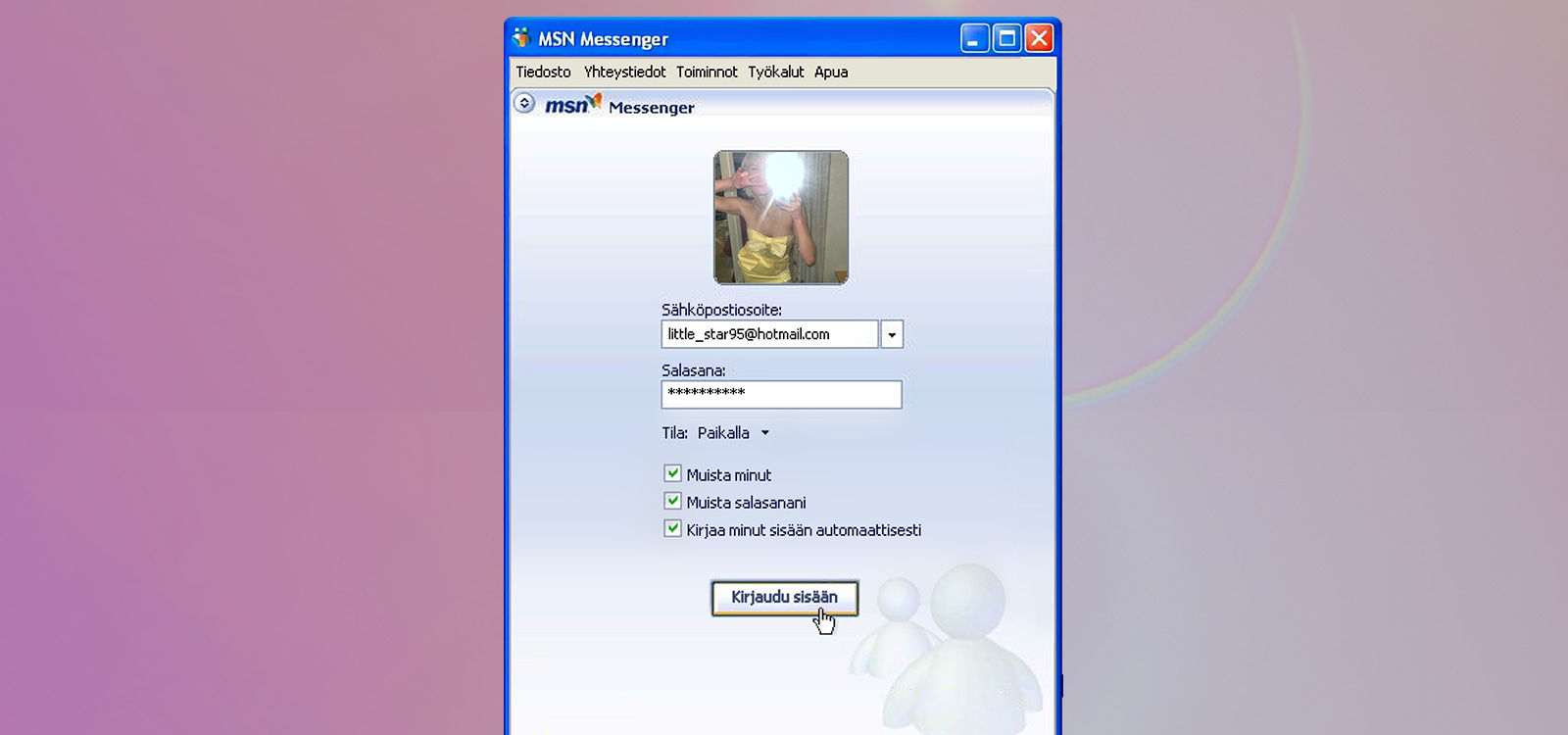1568x735 pixels.
Task: Click into the Sähköpostiosoite email field
Action: pyautogui.click(x=769, y=335)
